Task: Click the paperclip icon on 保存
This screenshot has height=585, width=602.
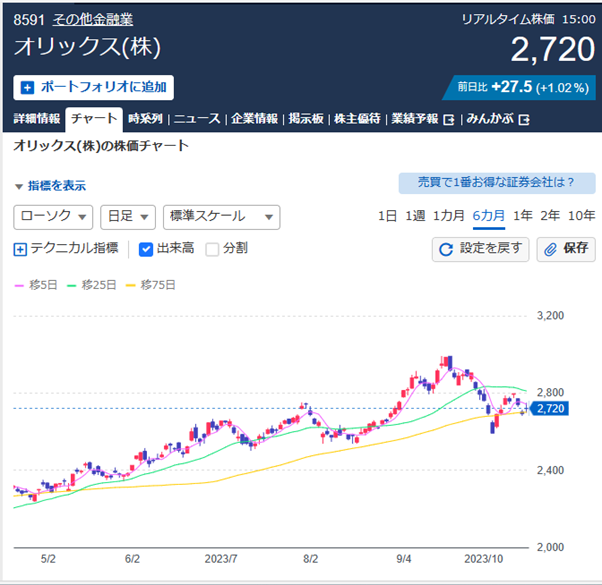Action: pyautogui.click(x=550, y=250)
